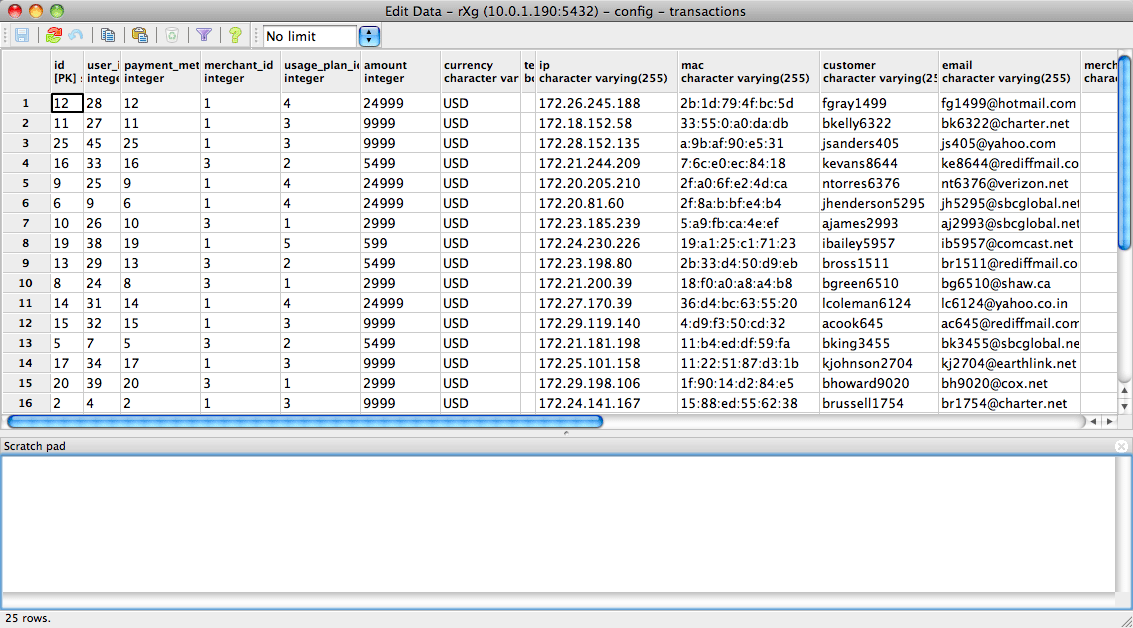Image resolution: width=1133 pixels, height=628 pixels.
Task: Select row 5 via its row header
Action: point(24,184)
